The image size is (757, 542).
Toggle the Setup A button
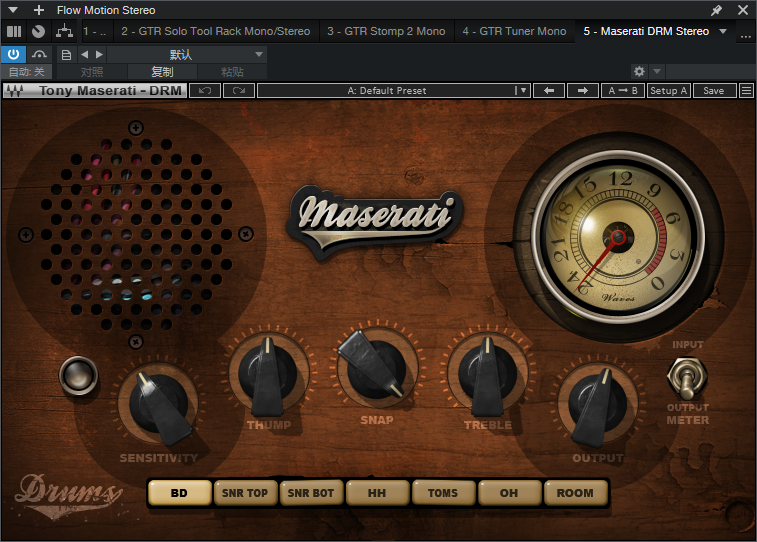669,91
